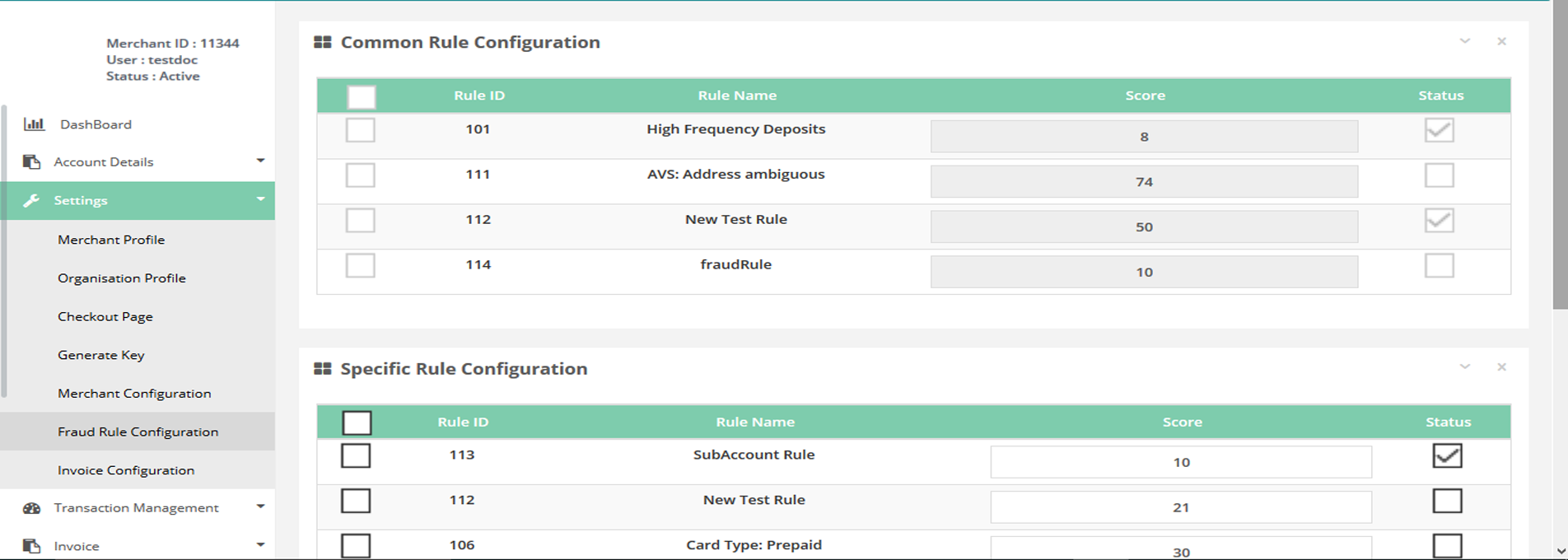This screenshot has height=560, width=1568.
Task: Check the select-all box in Specific Rule header
Action: (x=357, y=422)
